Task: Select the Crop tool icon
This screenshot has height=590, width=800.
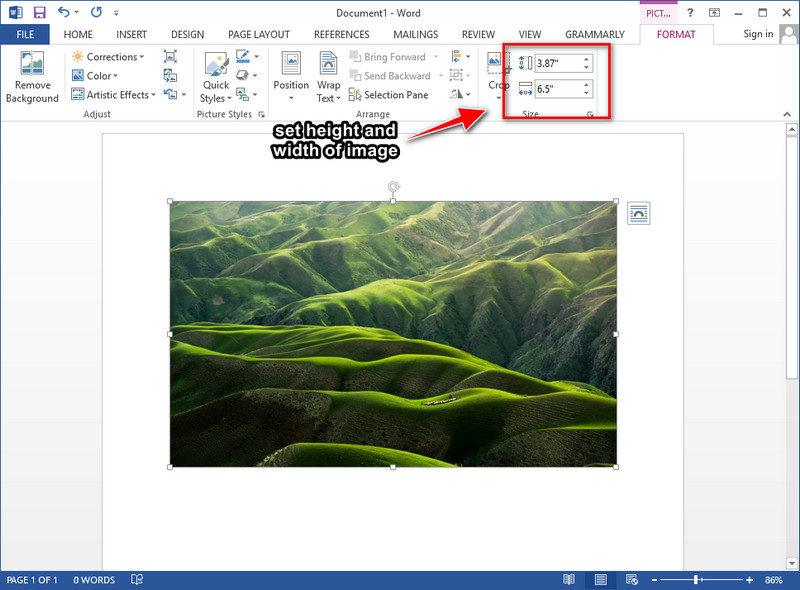Action: [x=498, y=64]
